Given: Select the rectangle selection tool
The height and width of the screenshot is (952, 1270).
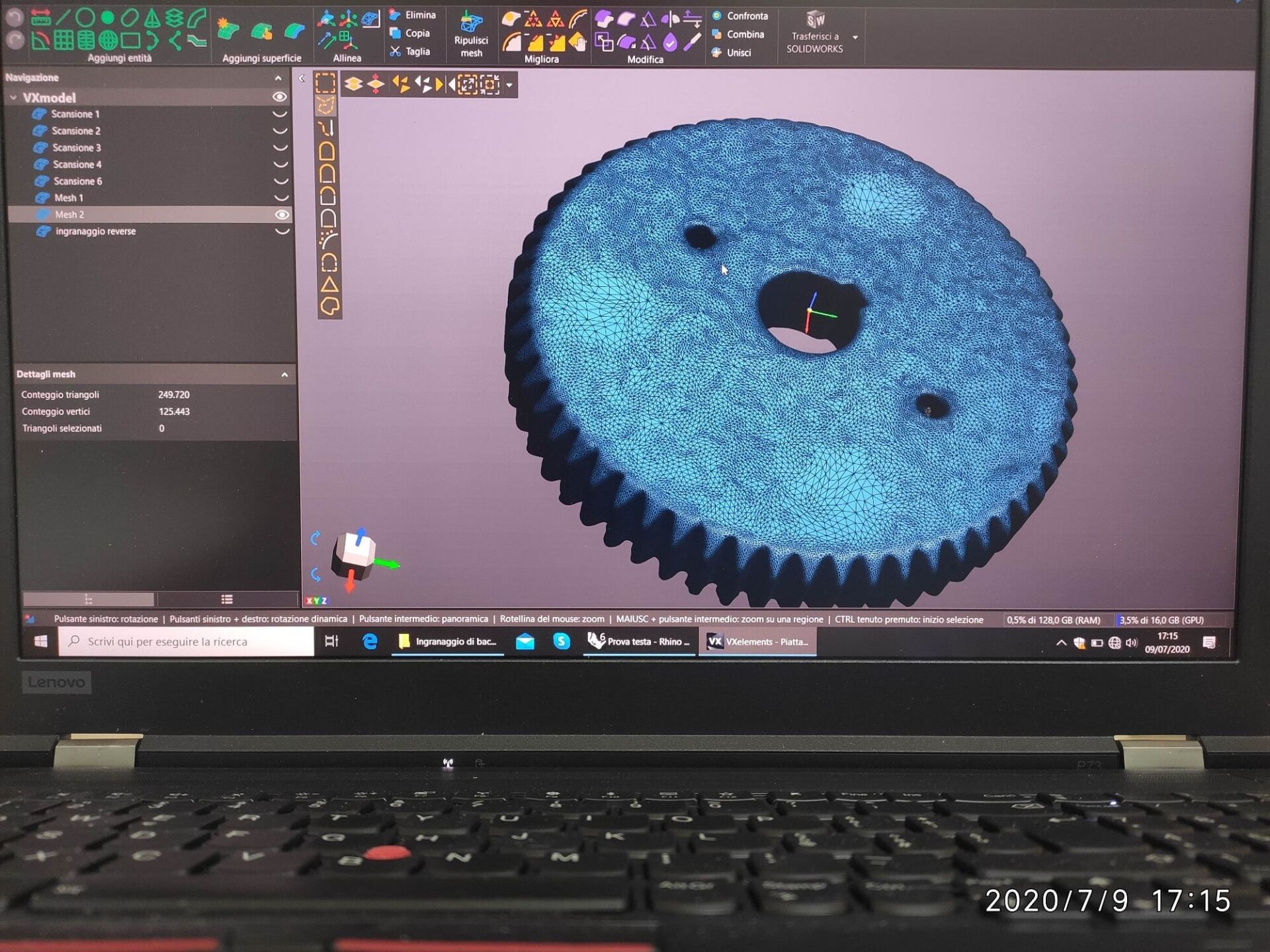Looking at the screenshot, I should click(x=325, y=84).
